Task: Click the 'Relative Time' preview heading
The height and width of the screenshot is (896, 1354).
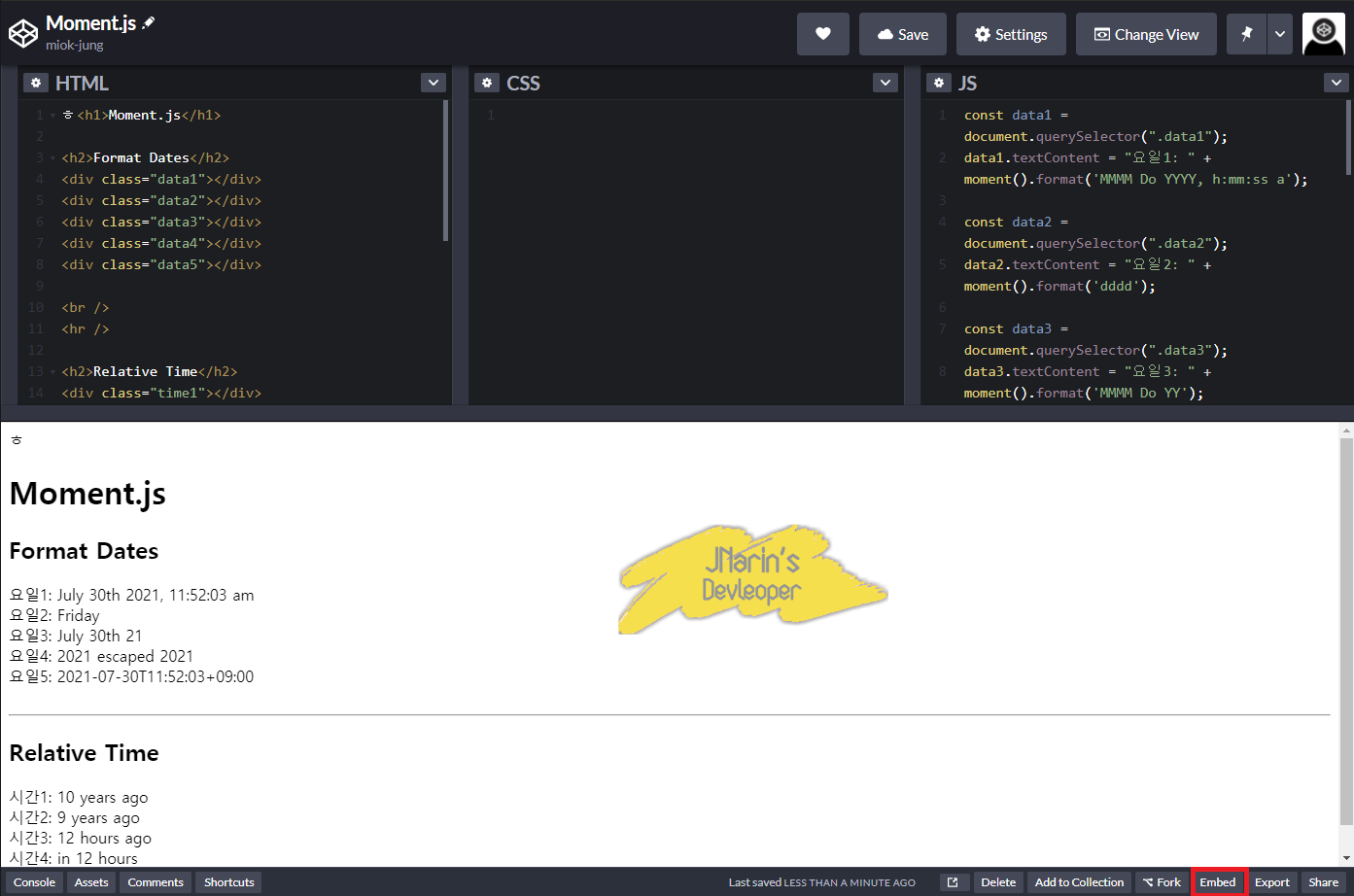Action: 84,753
